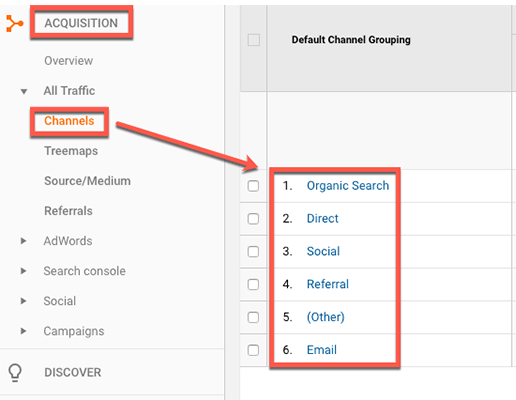Expand the Campaigns submenu arrow

click(x=23, y=331)
